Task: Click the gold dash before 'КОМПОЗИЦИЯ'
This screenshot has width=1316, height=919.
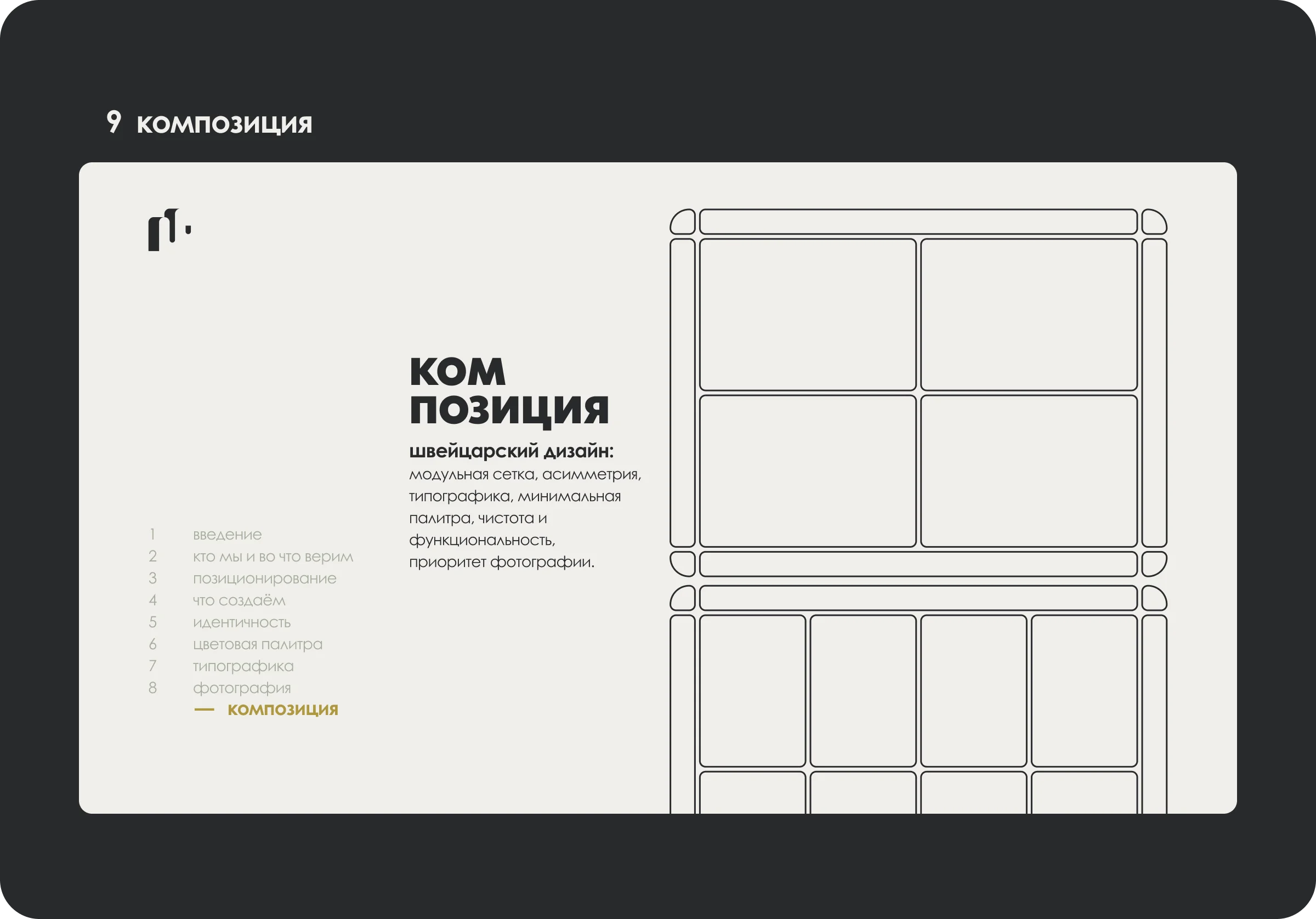Action: point(204,710)
